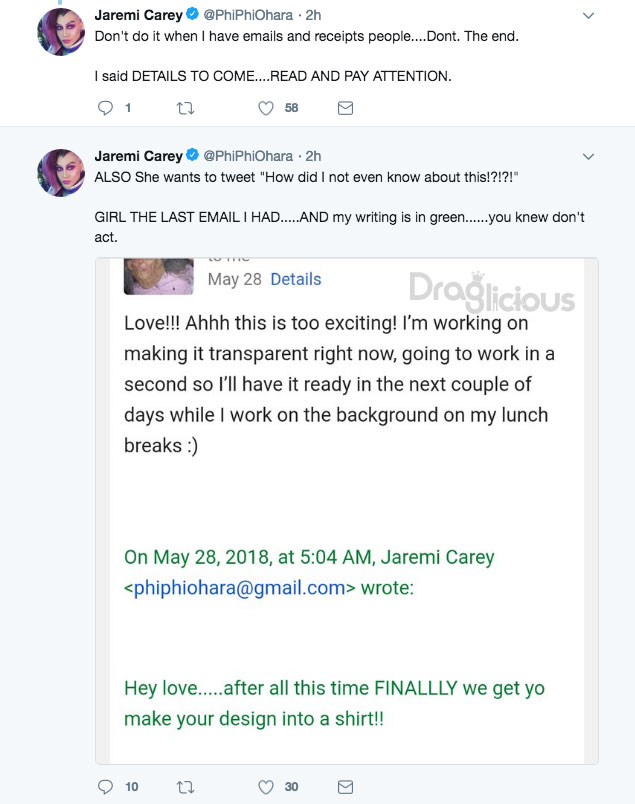
Task: Like the first tweet with 58 likes
Action: 266,108
